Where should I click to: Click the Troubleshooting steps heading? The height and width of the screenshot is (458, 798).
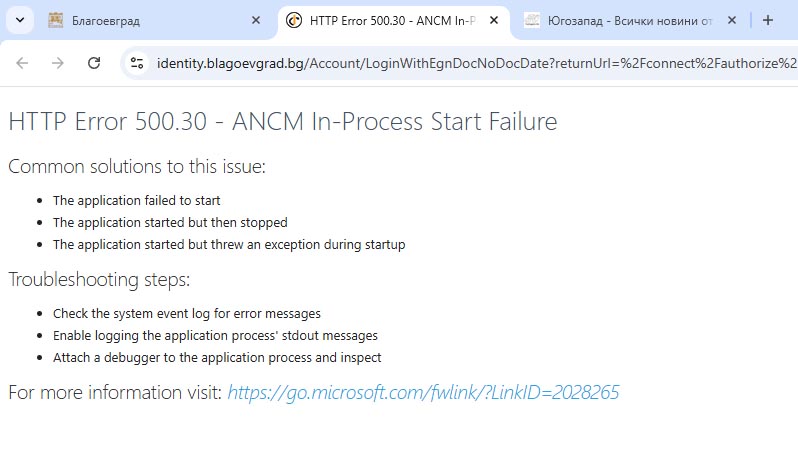(99, 279)
